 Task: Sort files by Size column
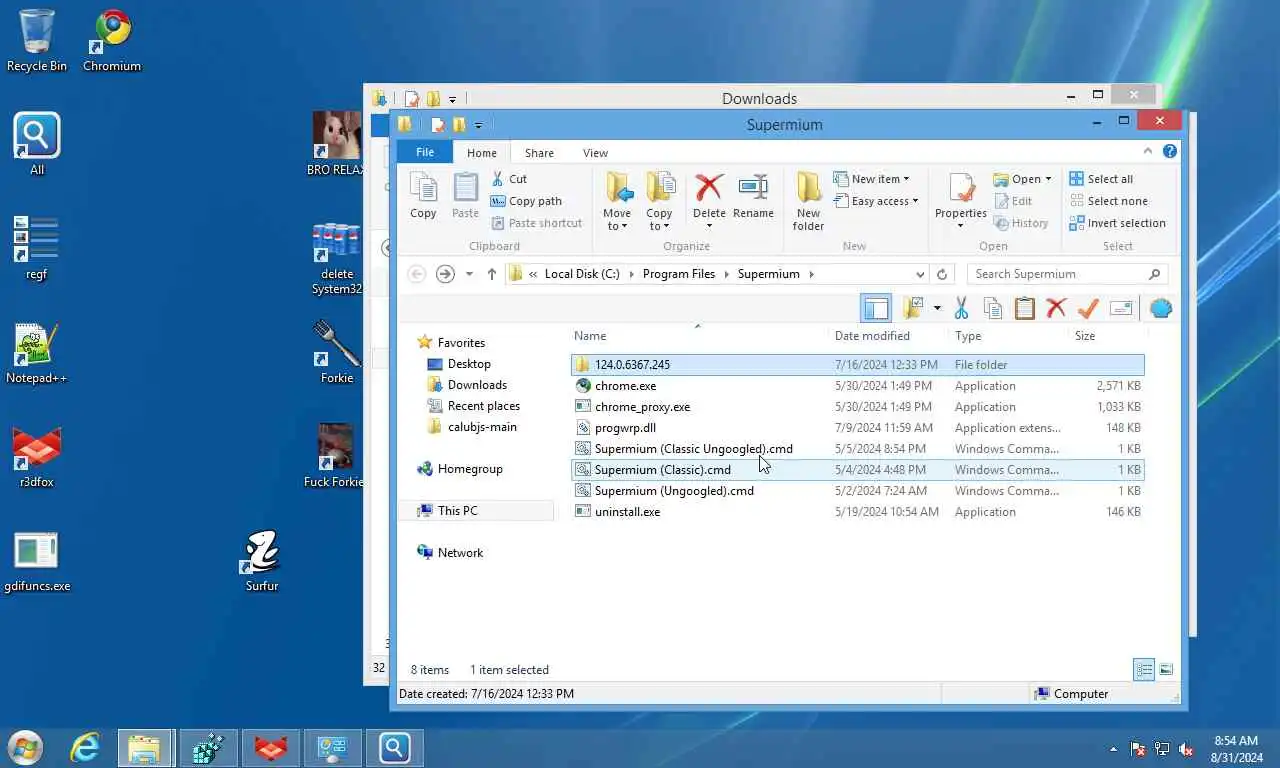pos(1084,336)
